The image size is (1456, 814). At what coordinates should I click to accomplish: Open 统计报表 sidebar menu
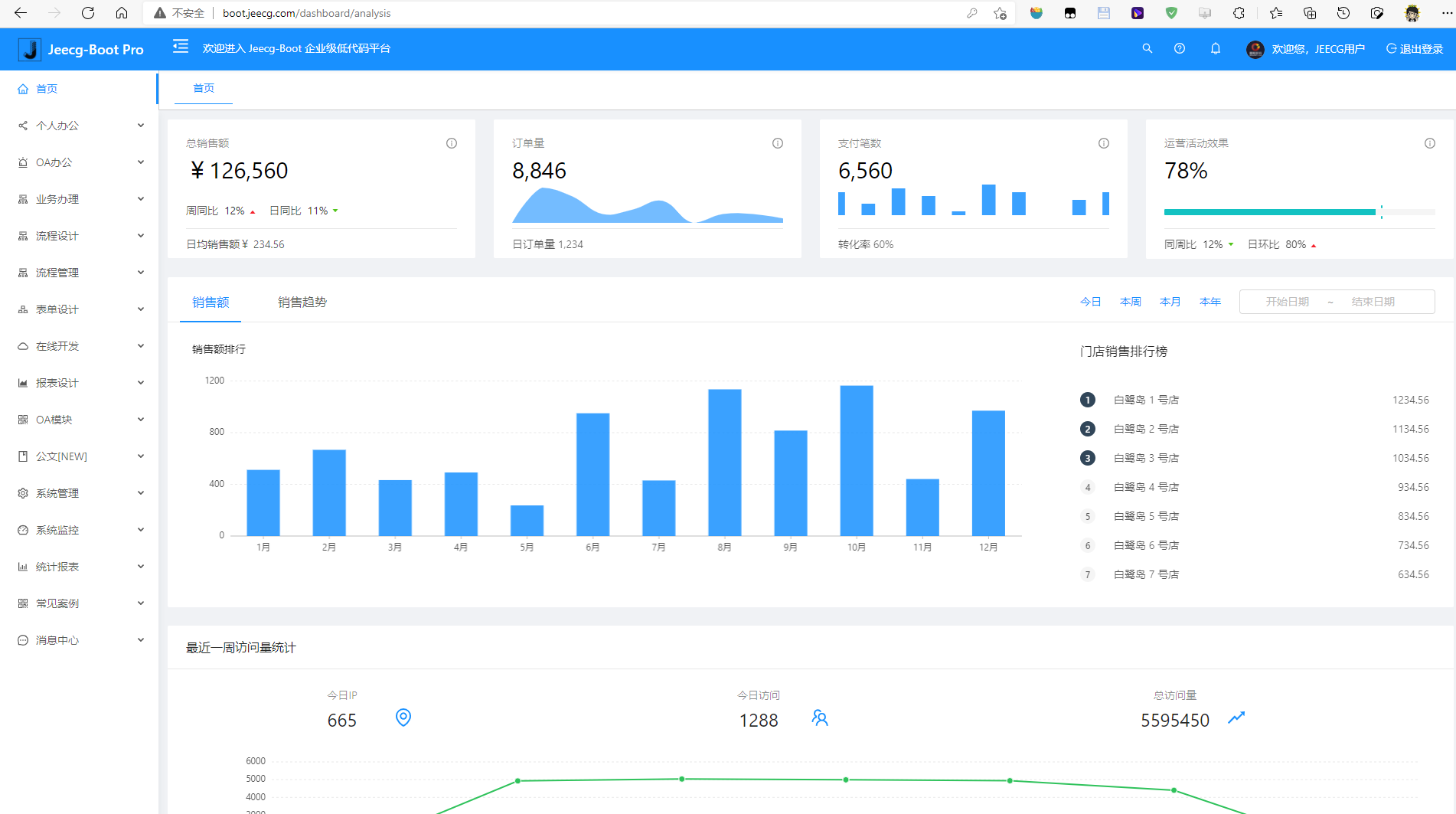[80, 567]
